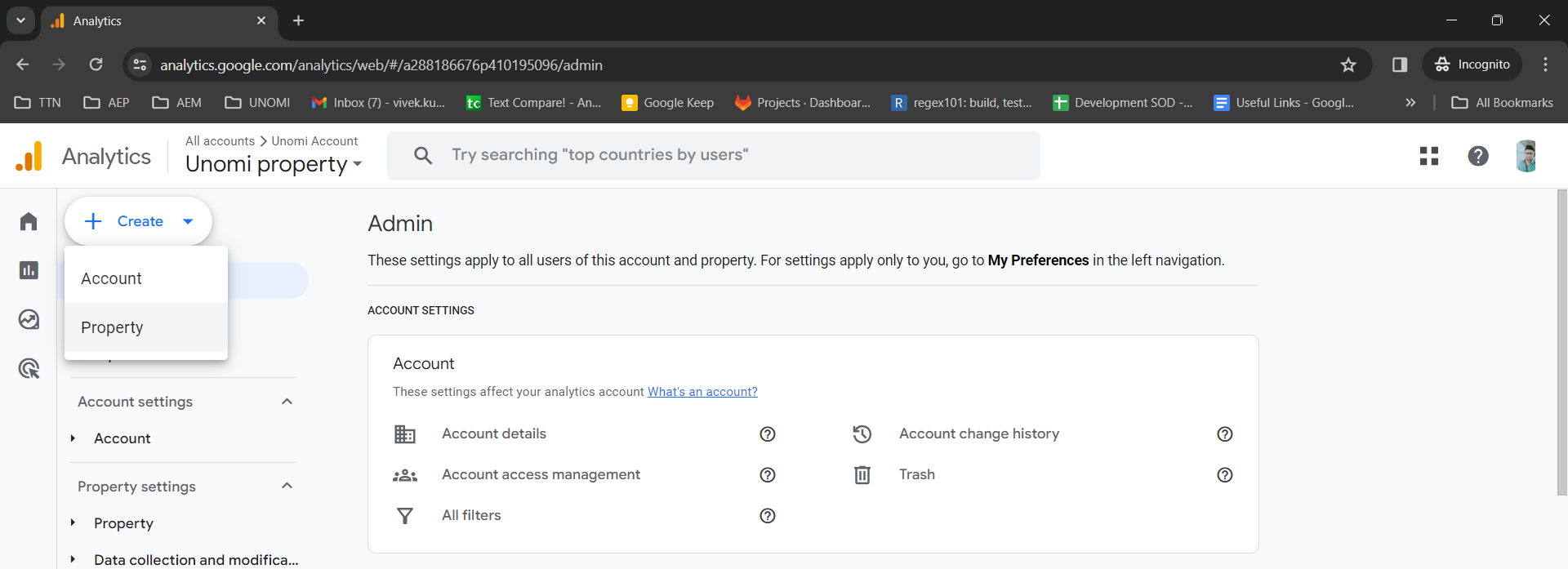Viewport: 1568px width, 569px height.
Task: Bookmark this page with the star icon
Action: pos(1348,64)
